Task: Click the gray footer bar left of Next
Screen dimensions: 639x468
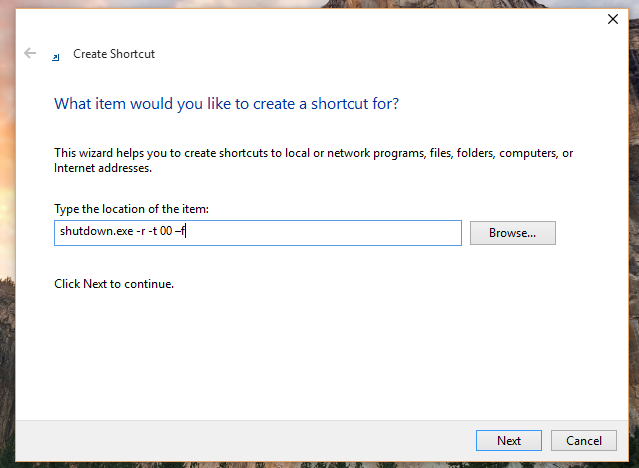Action: pos(250,440)
